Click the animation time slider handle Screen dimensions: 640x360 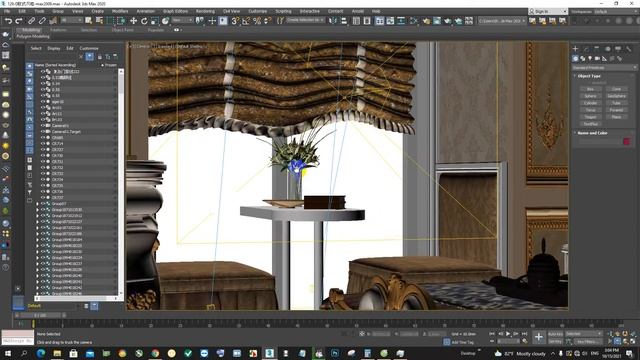(x=40, y=315)
